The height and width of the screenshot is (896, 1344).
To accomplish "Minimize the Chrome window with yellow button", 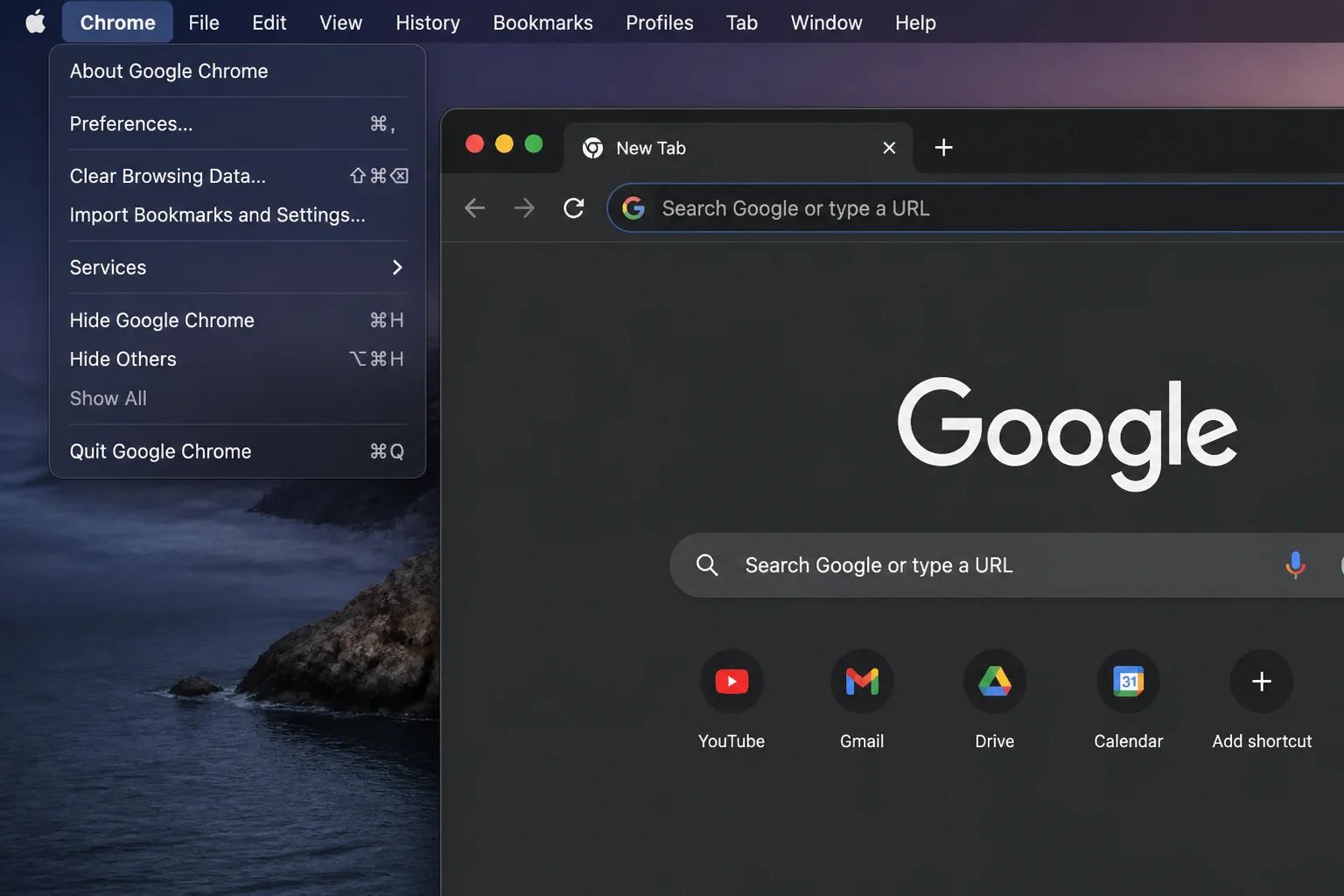I will pos(504,143).
